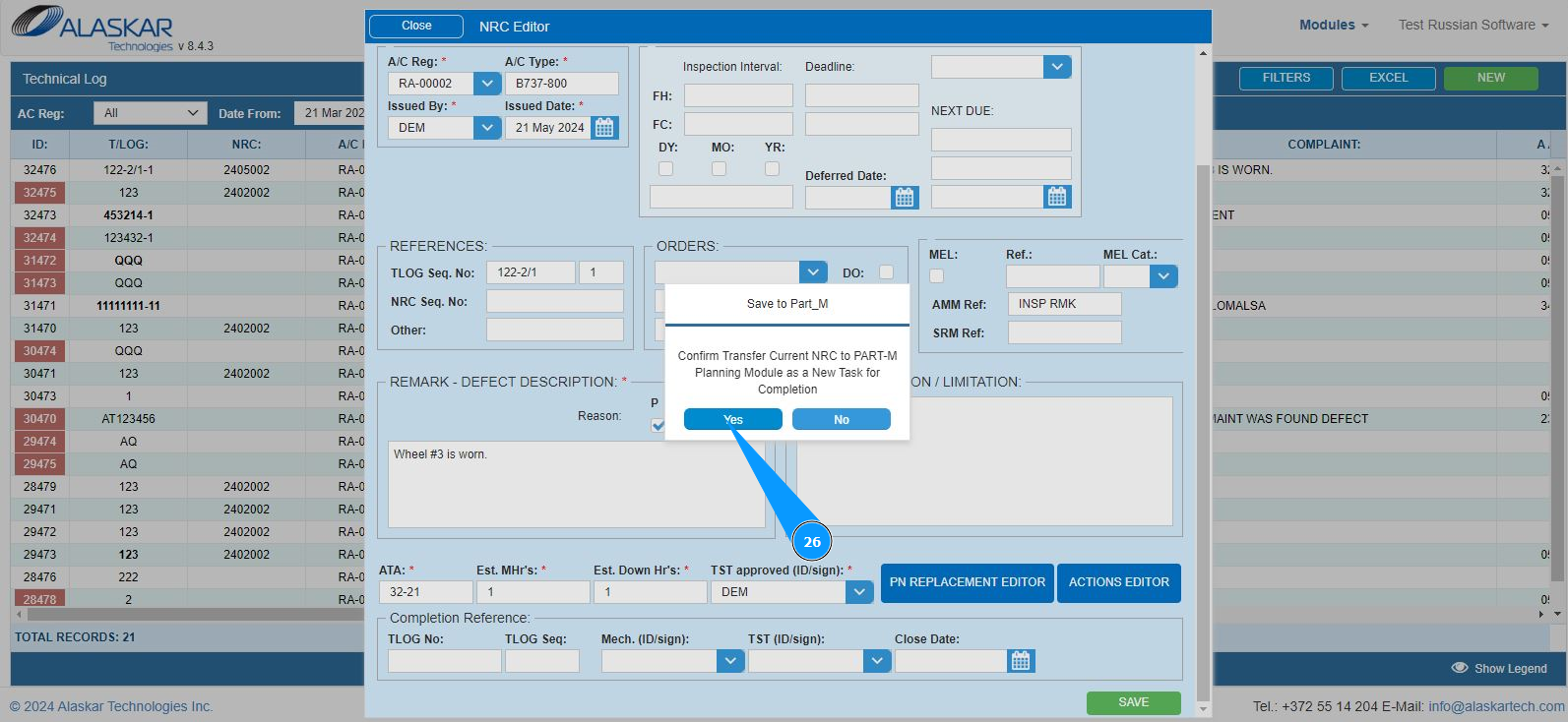
Task: Close the NRC Editor
Action: click(416, 27)
